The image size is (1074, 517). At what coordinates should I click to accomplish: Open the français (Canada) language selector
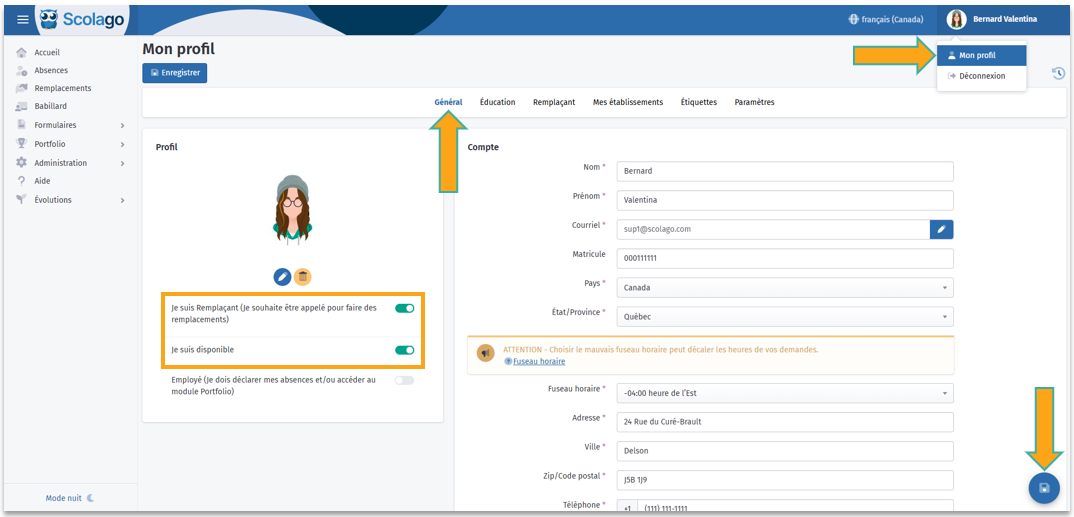pos(886,19)
